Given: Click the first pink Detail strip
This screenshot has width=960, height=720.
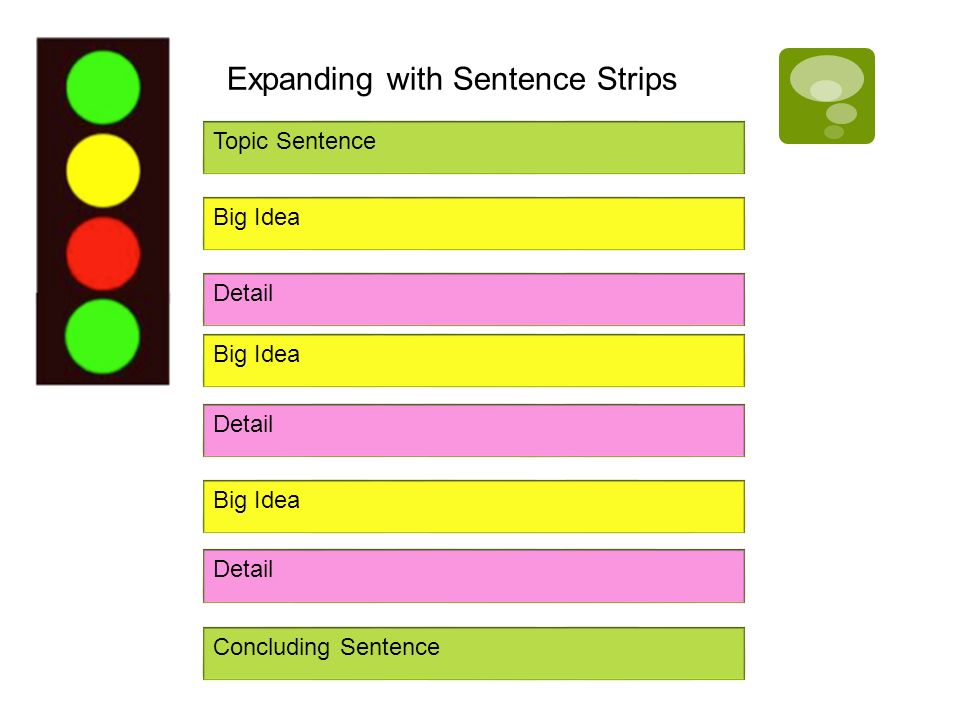Looking at the screenshot, I should [x=474, y=299].
